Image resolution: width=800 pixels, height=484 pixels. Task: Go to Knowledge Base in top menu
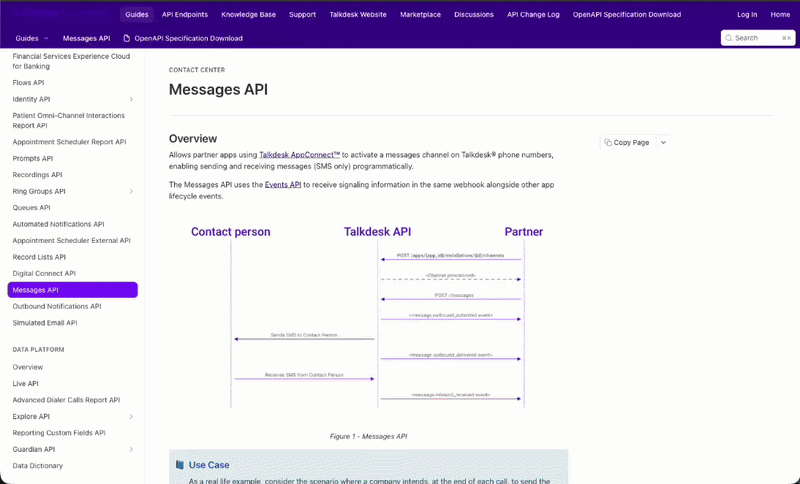tap(248, 14)
